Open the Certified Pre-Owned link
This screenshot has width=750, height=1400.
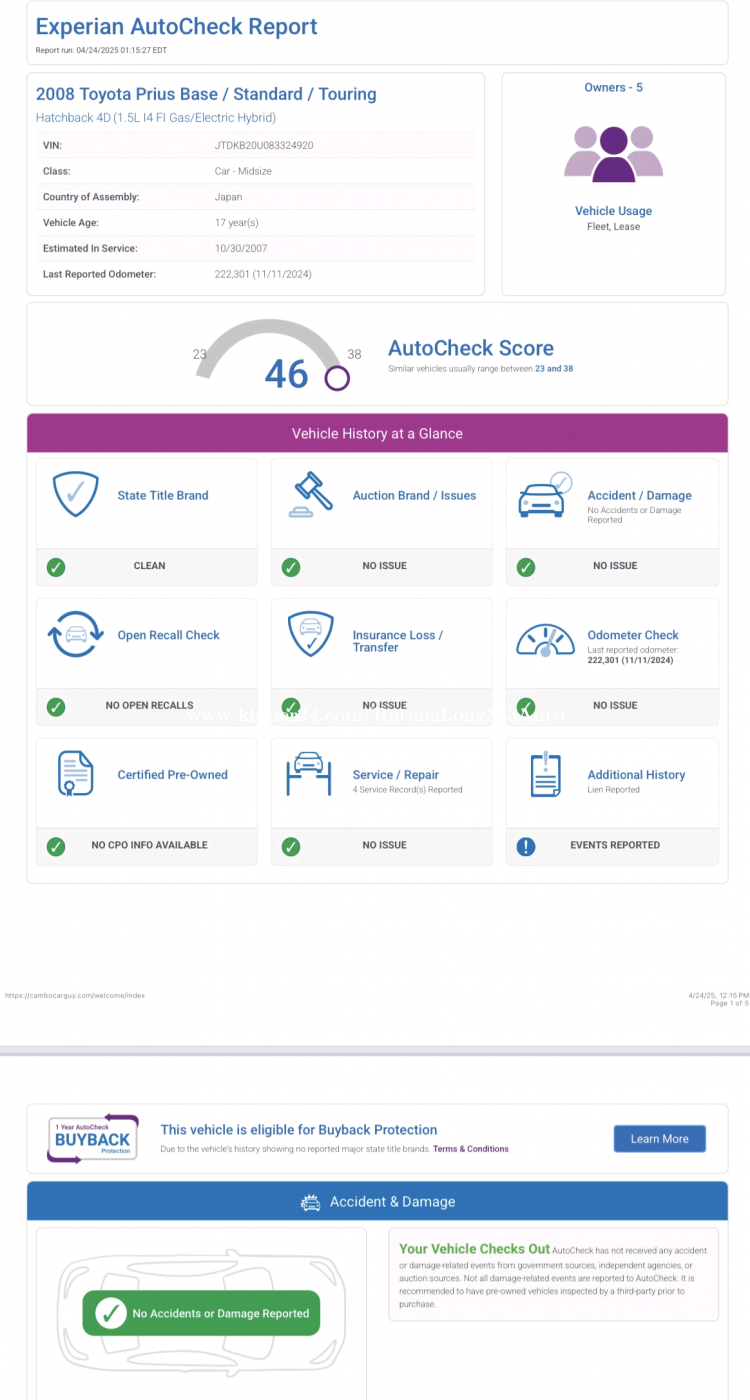tap(173, 775)
